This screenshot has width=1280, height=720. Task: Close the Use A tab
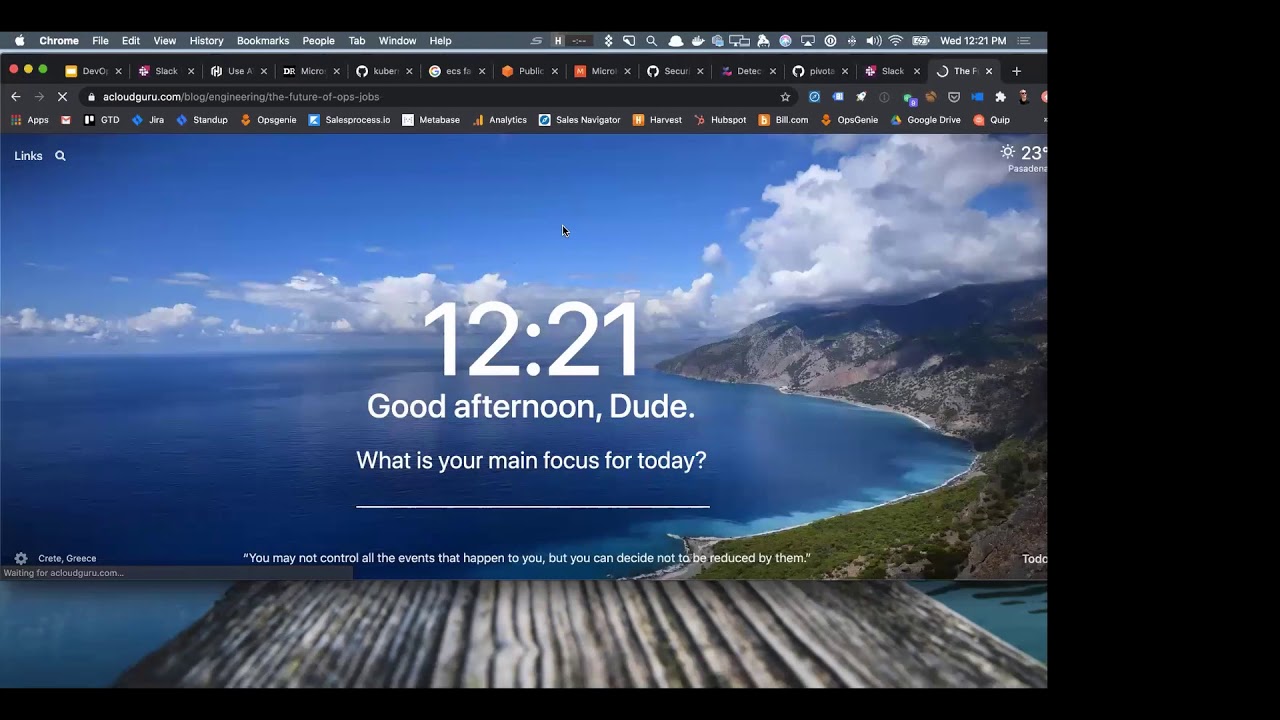point(264,71)
